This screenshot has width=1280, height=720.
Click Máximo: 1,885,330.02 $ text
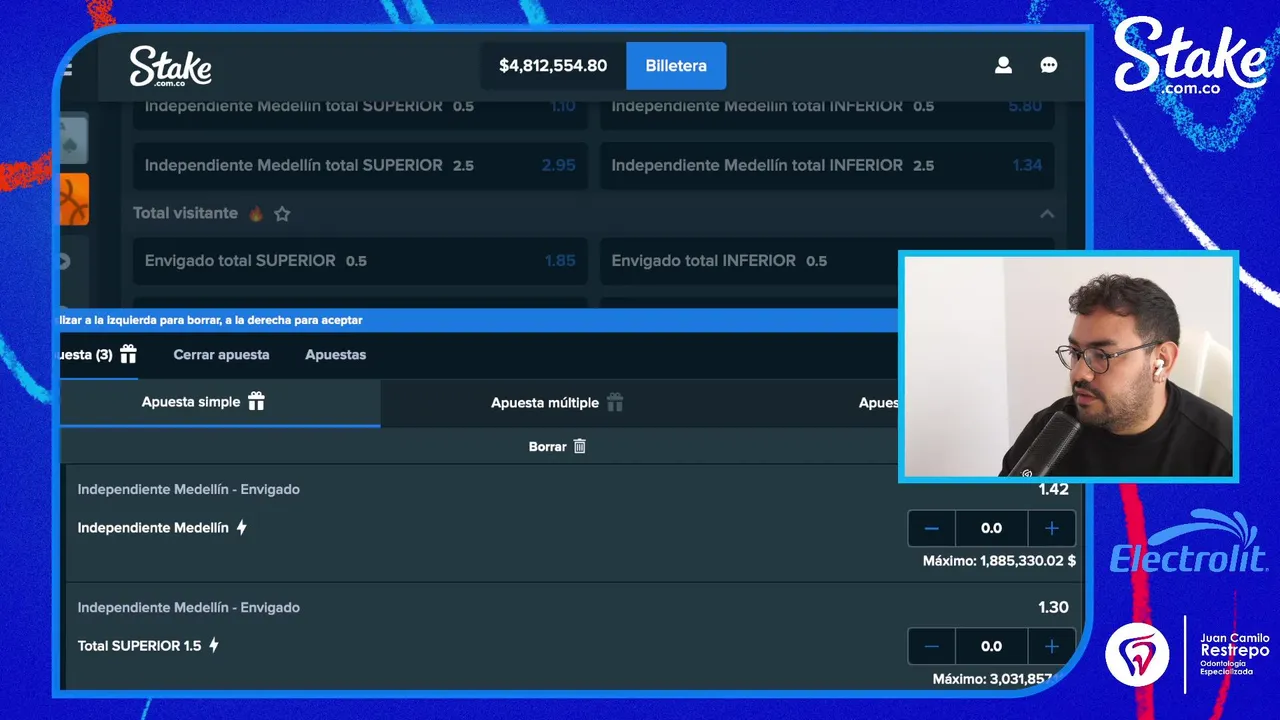(x=999, y=561)
